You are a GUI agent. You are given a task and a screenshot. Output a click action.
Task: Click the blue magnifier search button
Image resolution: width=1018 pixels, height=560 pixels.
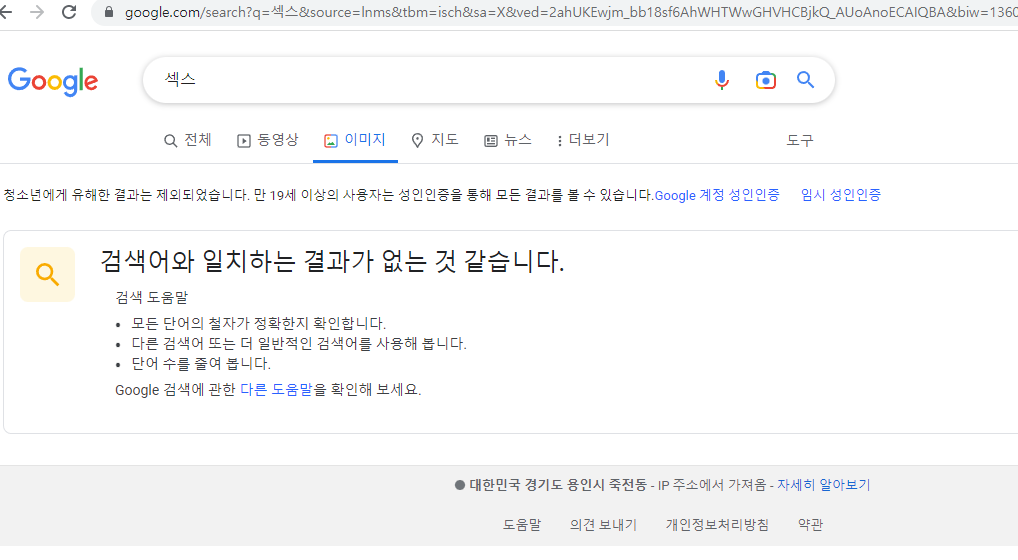[806, 80]
